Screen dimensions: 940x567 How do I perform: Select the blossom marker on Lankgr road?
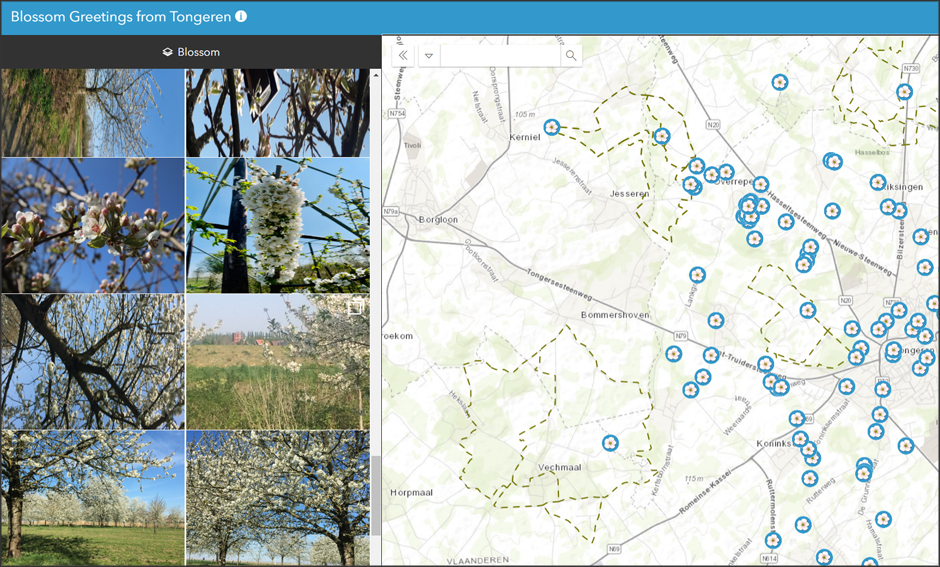click(697, 275)
